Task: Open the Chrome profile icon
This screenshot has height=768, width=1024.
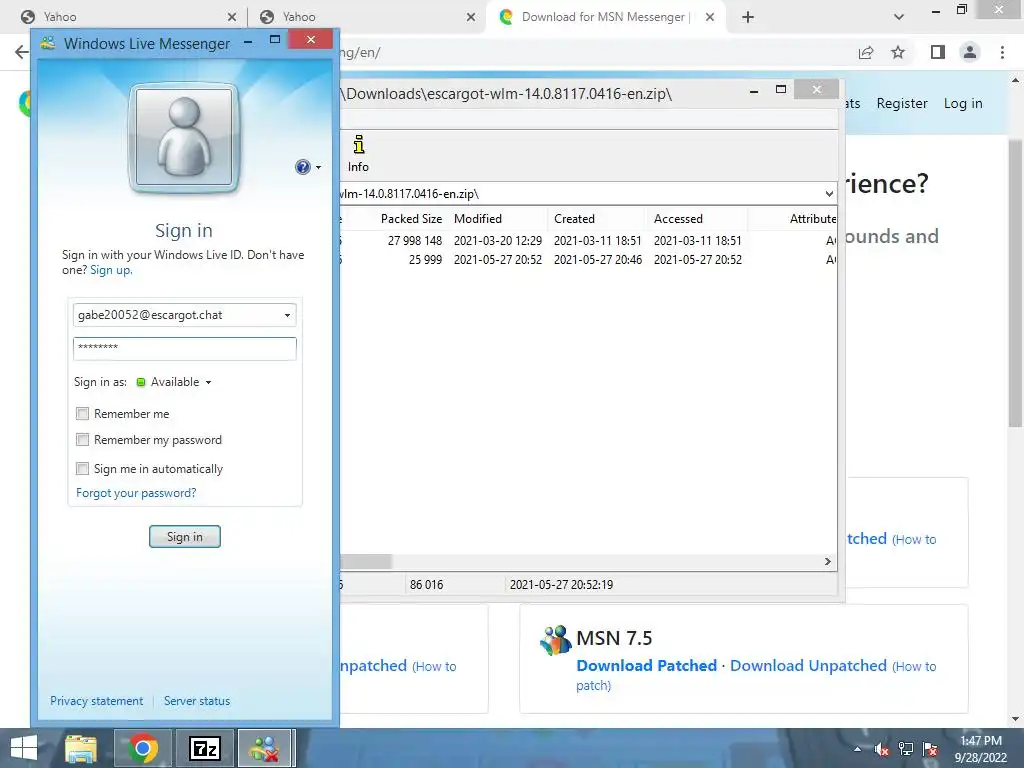Action: [x=970, y=52]
